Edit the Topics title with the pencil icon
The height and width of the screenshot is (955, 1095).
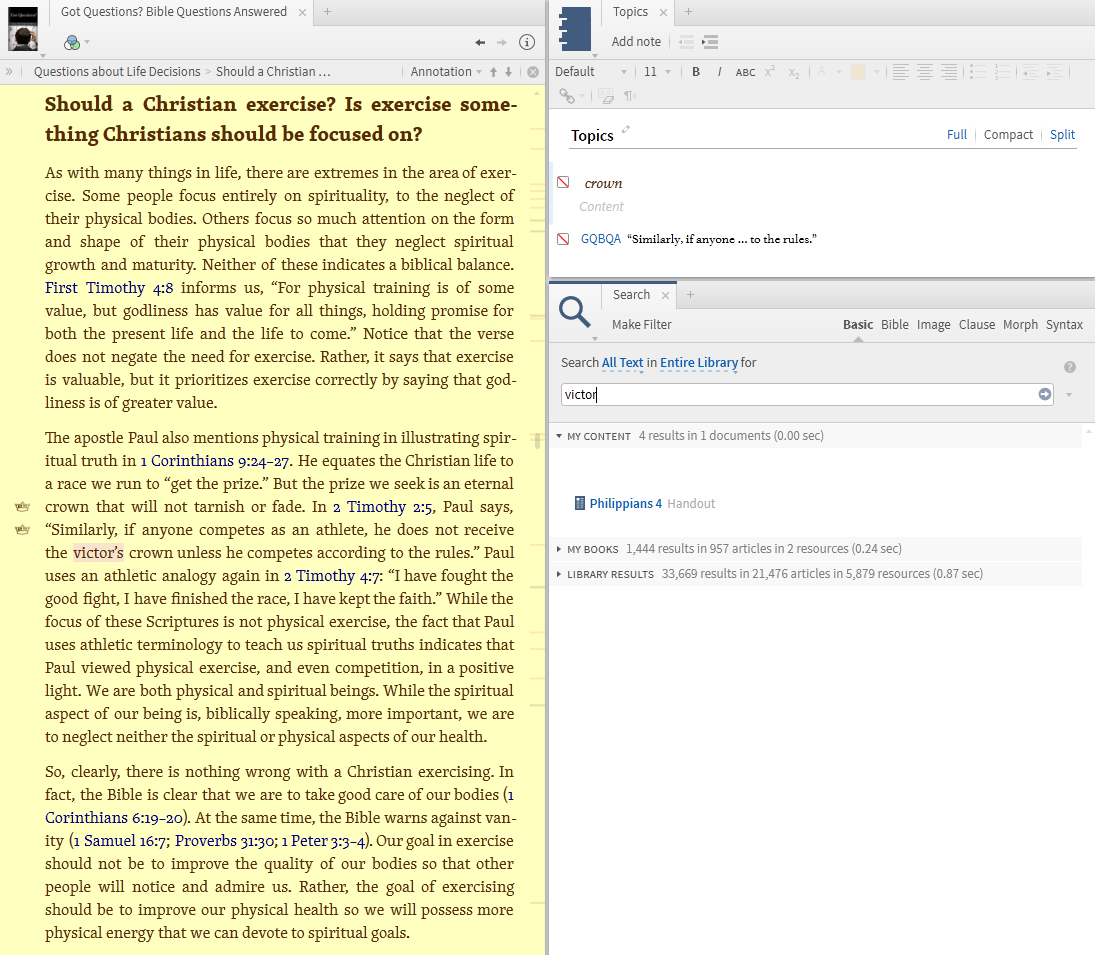click(x=626, y=128)
